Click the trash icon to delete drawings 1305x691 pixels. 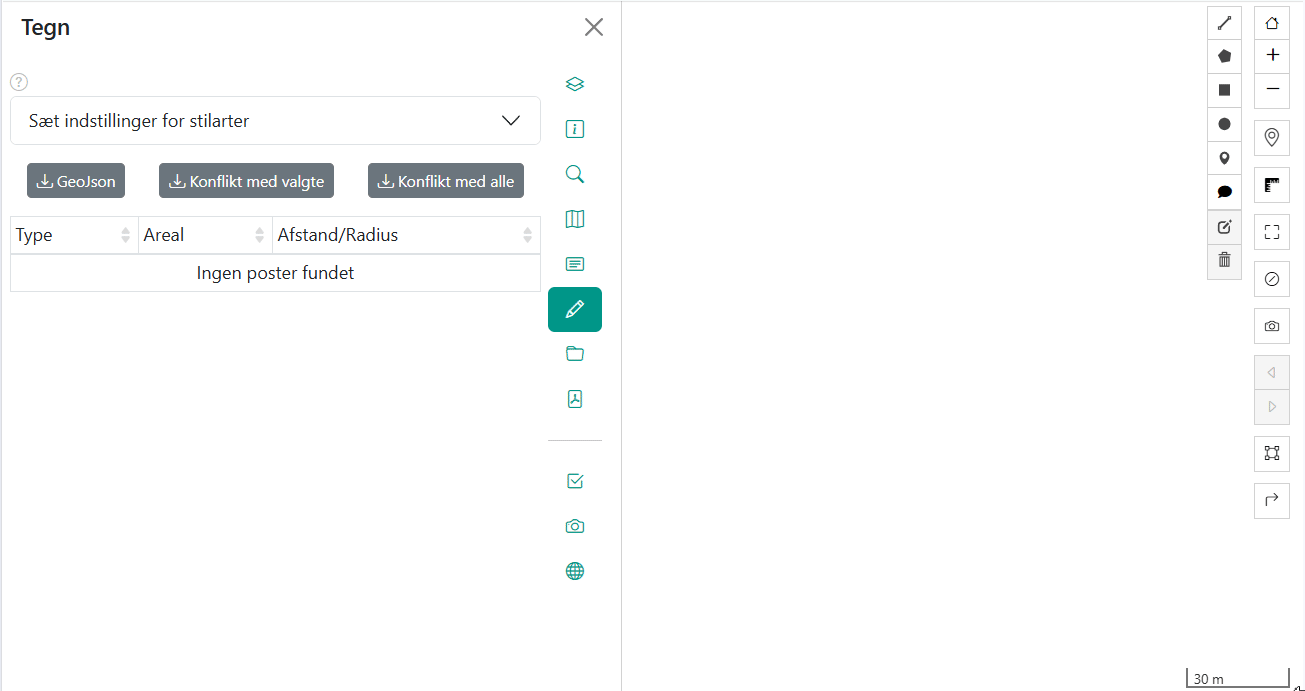[1224, 260]
